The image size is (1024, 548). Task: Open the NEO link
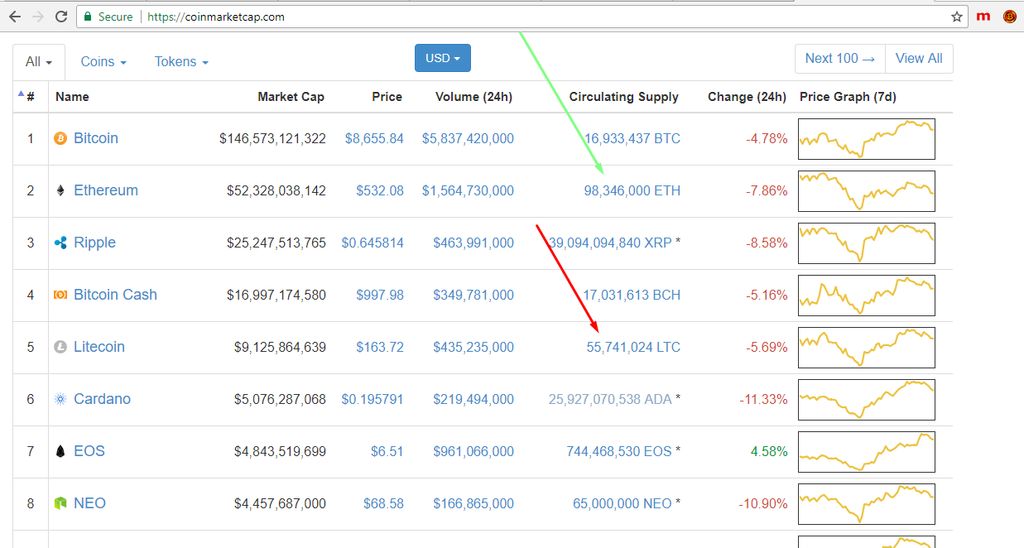point(89,504)
